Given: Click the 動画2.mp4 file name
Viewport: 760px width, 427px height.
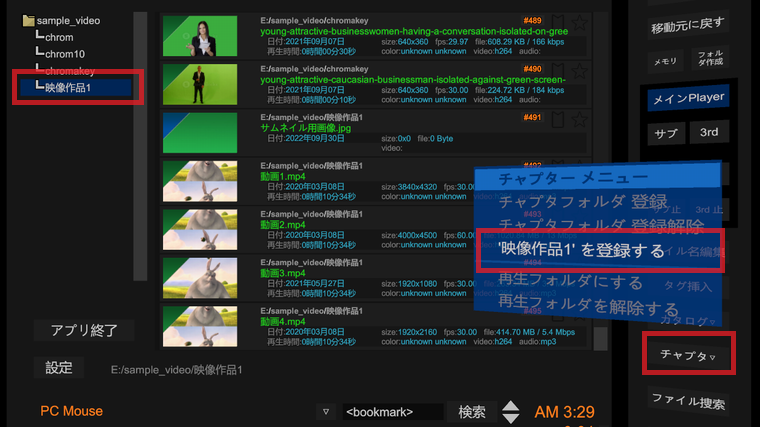Looking at the screenshot, I should (x=283, y=225).
